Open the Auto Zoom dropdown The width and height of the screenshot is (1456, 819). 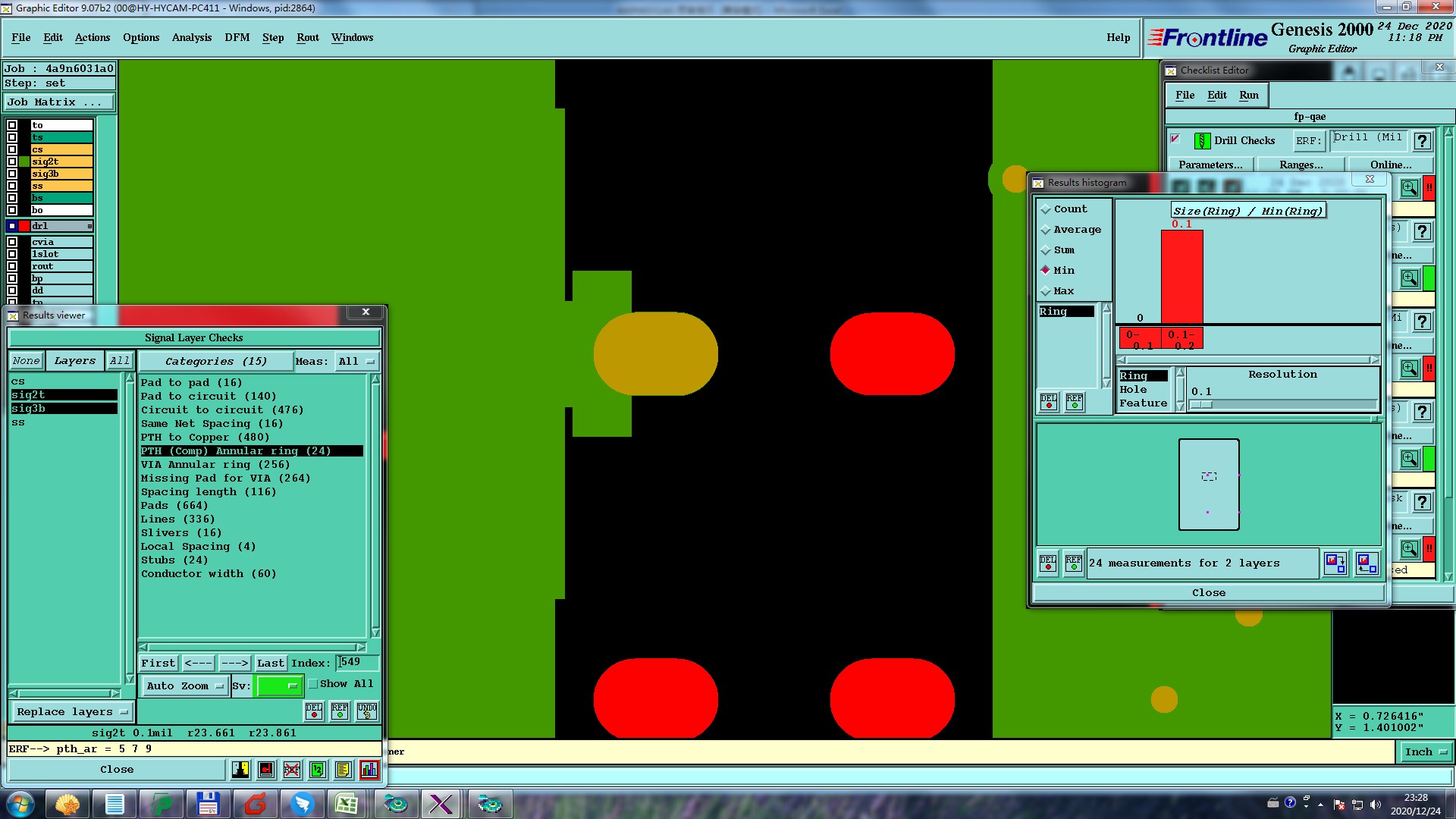(185, 686)
